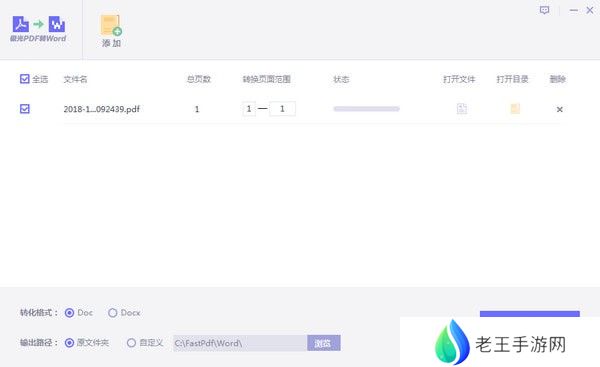This screenshot has width=600, height=367.
Task: Uncheck the 2018-1...092439.pdf row checkbox
Action: pyautogui.click(x=24, y=109)
